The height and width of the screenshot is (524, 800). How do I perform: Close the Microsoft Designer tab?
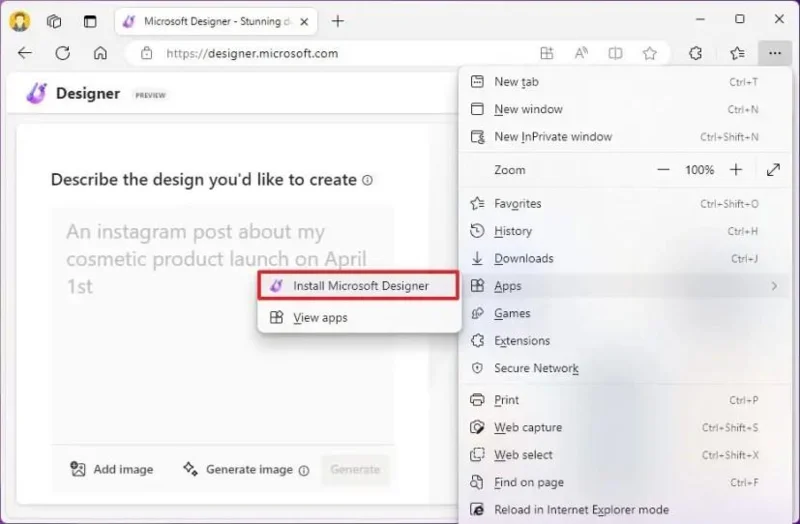[x=304, y=21]
